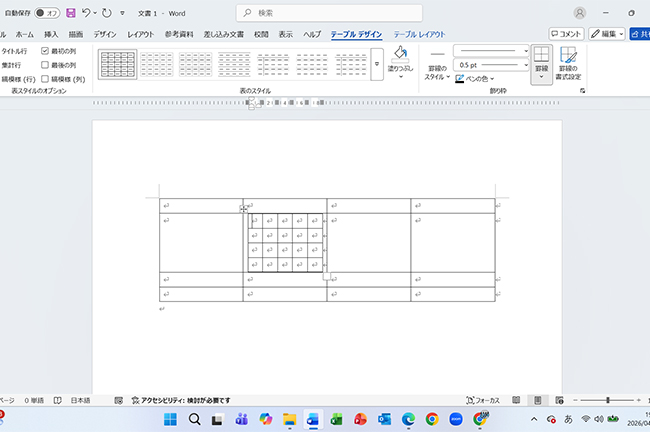Toggle the 自動保存 autosave switch
The height and width of the screenshot is (432, 650).
[47, 13]
